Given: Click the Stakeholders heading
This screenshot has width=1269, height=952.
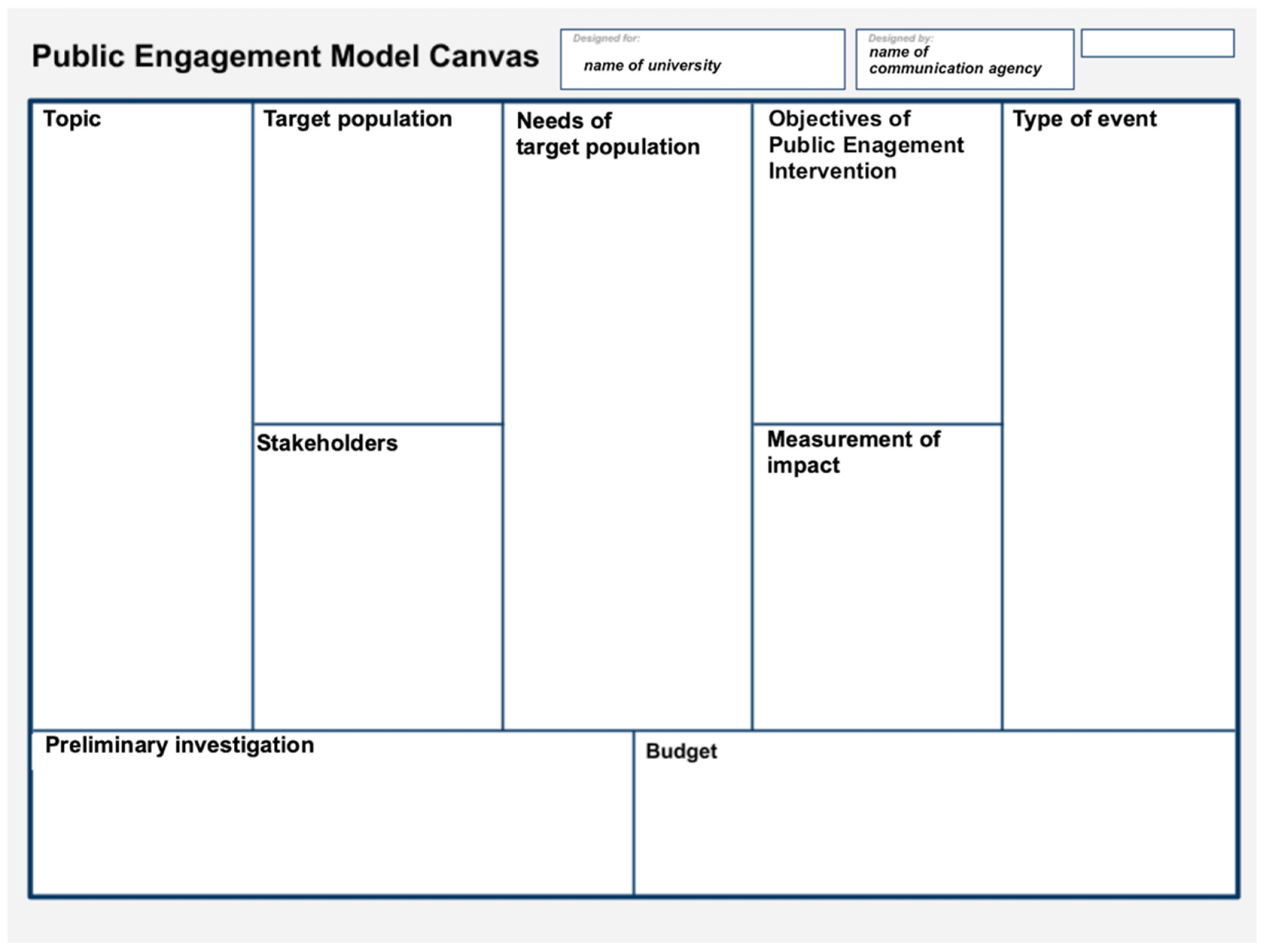Looking at the screenshot, I should click(326, 443).
